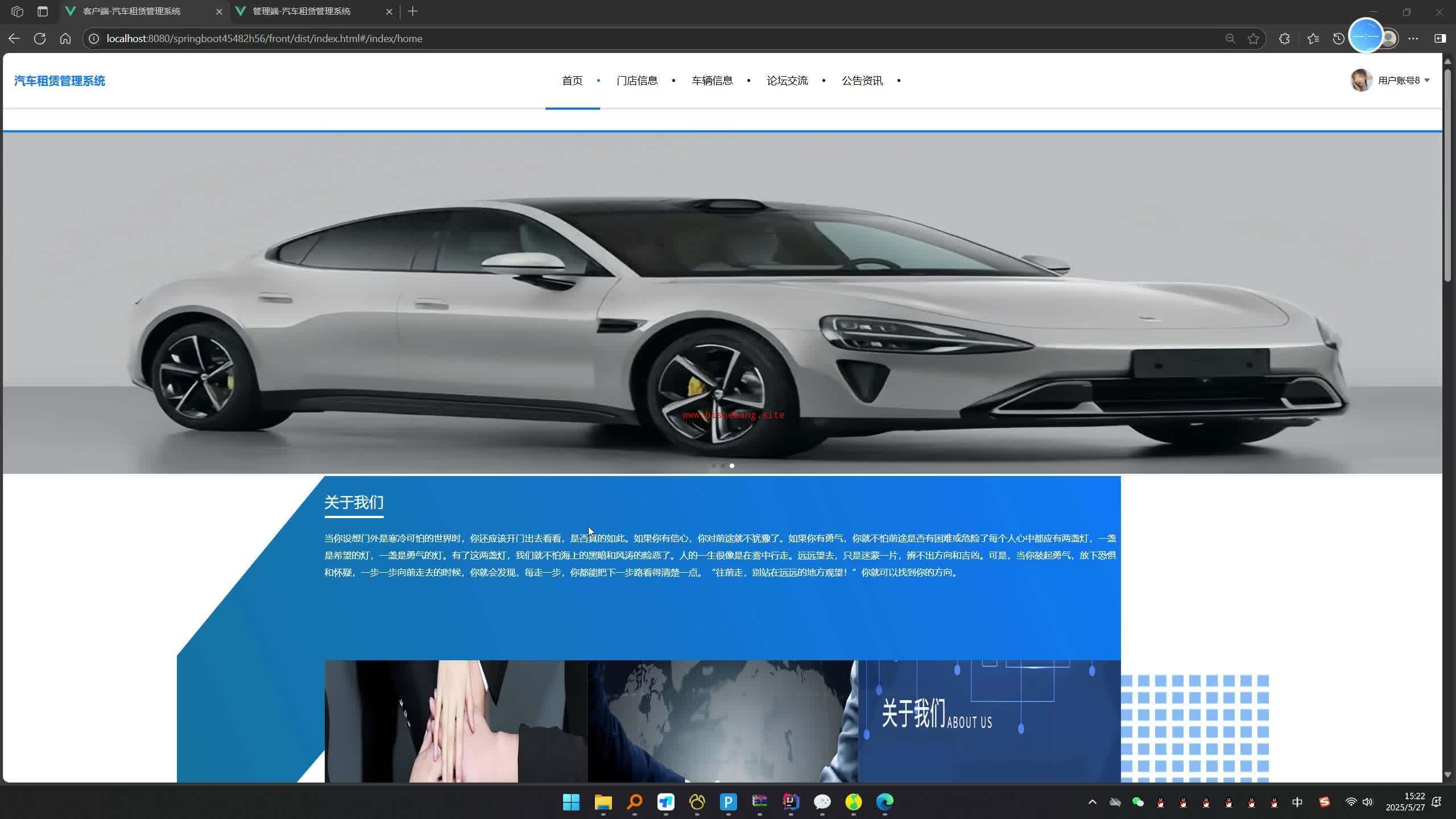1456x819 pixels.
Task: Open IntelliJ IDEA from the taskbar
Action: pos(791,802)
